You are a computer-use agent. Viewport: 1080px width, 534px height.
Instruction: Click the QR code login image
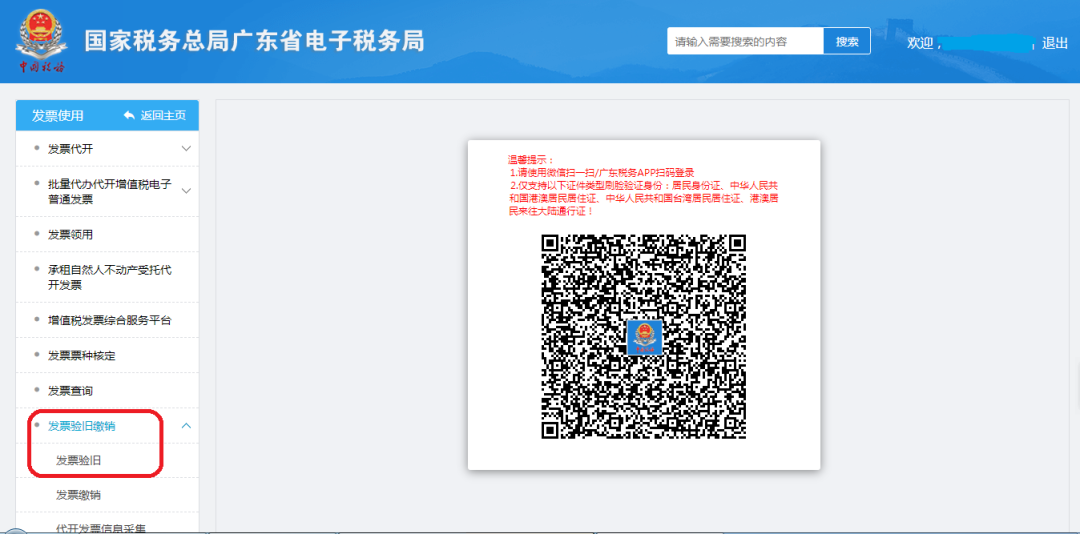tap(643, 336)
